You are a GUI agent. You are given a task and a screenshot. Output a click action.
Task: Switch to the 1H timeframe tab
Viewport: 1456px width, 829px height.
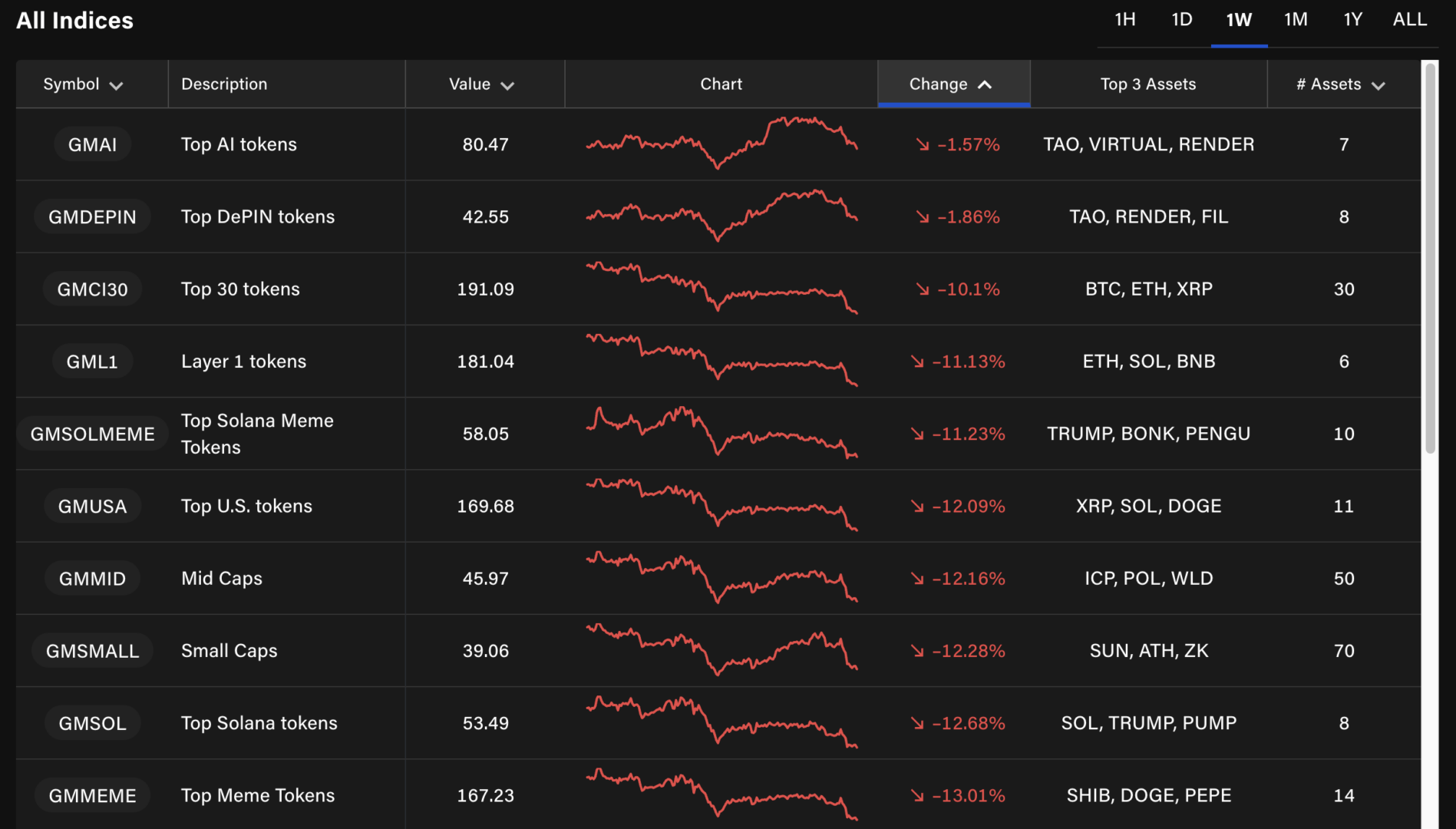pyautogui.click(x=1124, y=20)
